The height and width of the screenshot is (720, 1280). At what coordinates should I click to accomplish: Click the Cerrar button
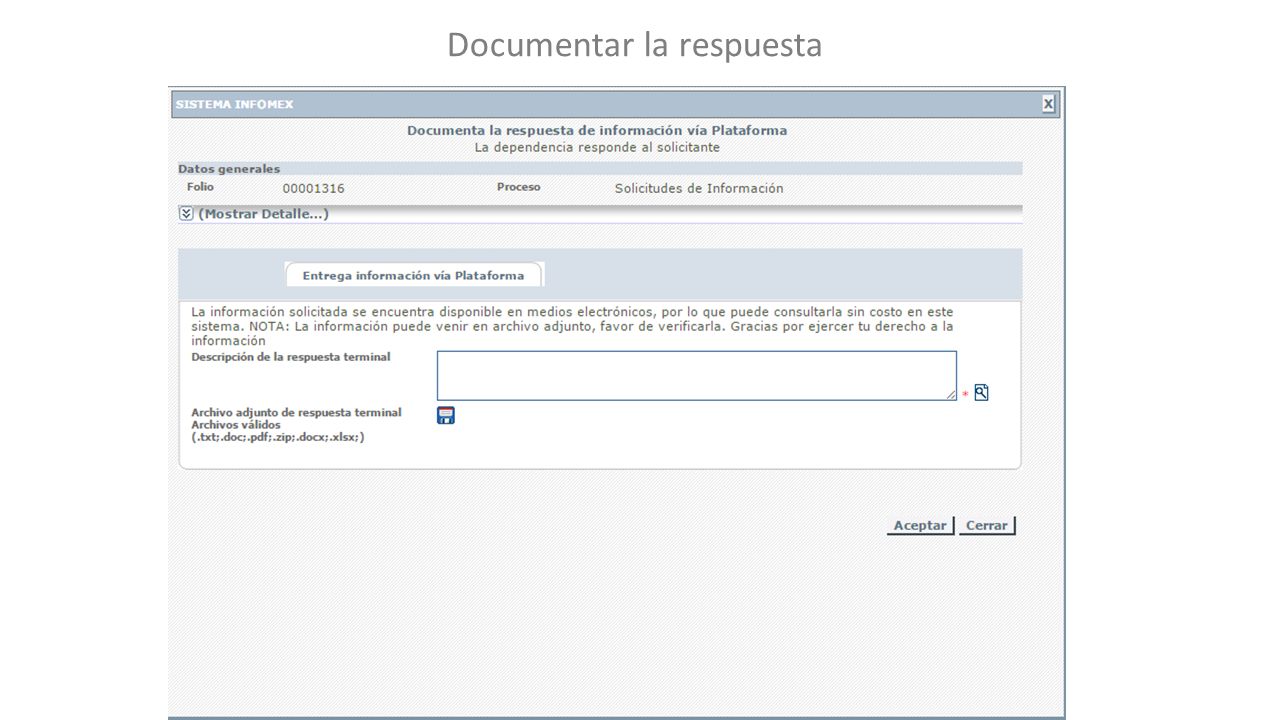click(x=987, y=526)
